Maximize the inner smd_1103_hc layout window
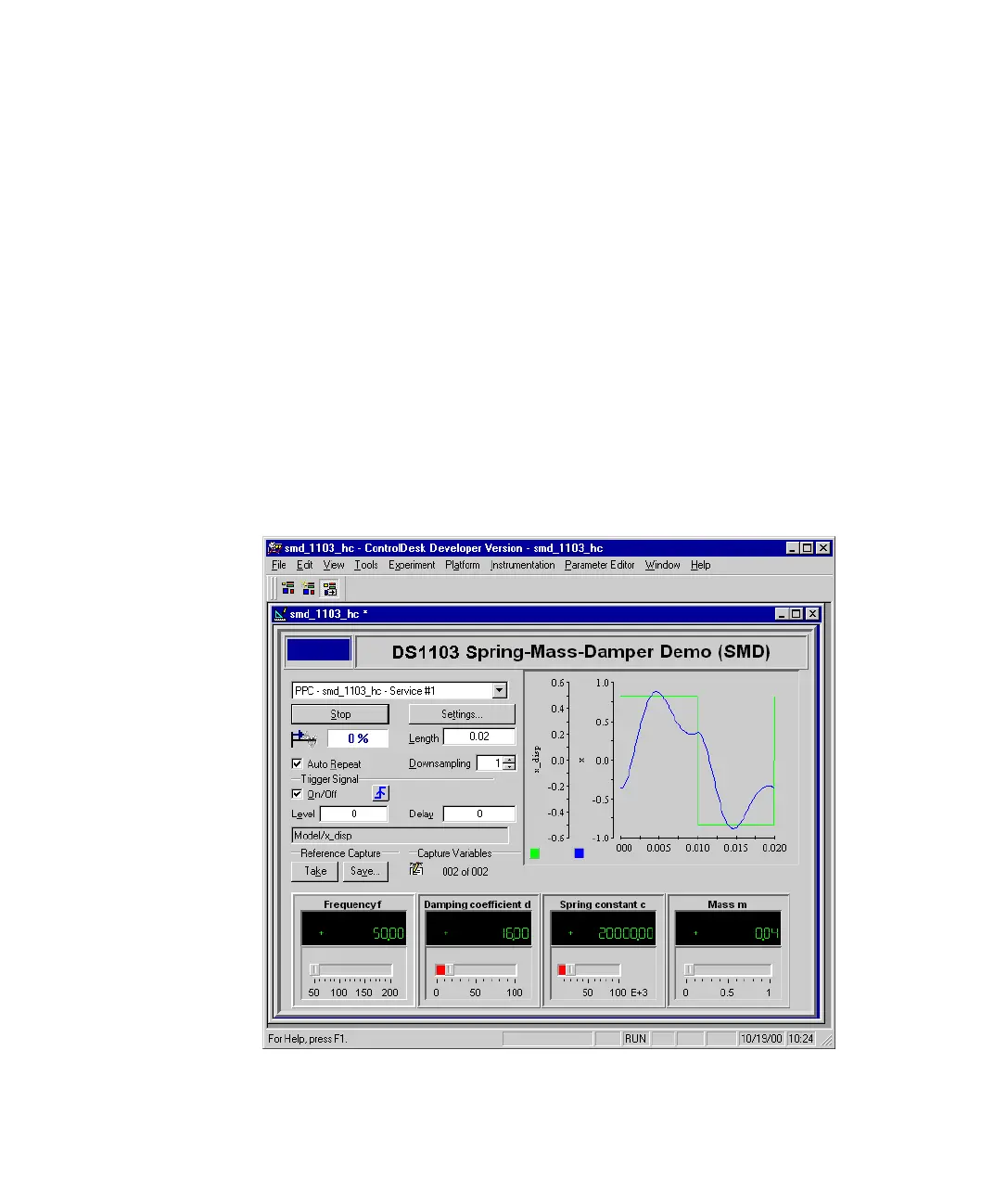This screenshot has height=1204, width=994. [796, 614]
